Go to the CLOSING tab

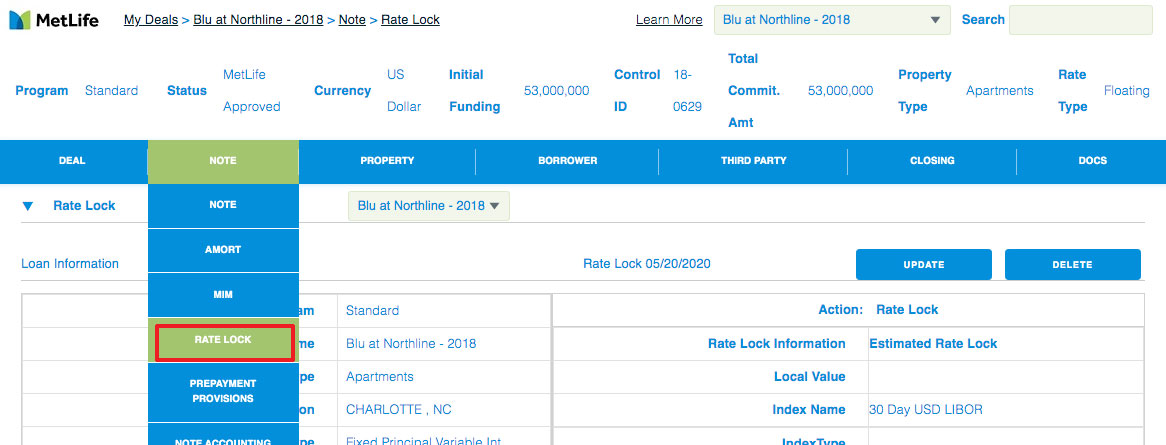pos(933,161)
